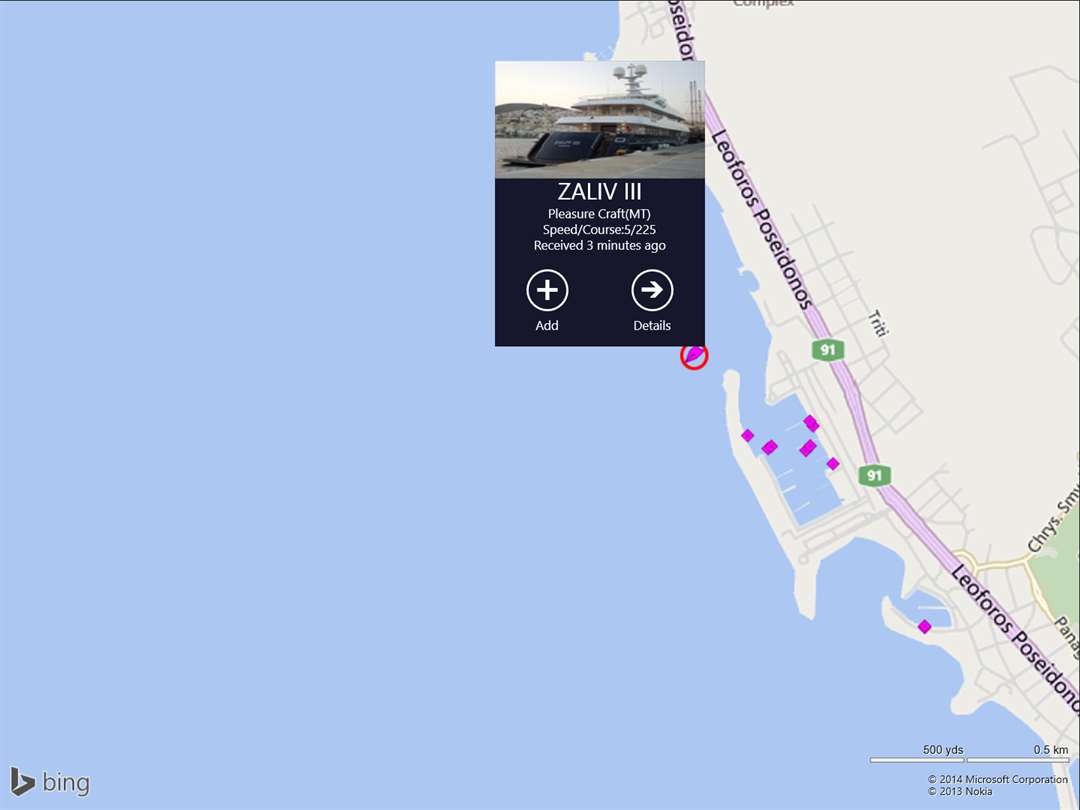Click the Bing logo
Screen dimensions: 1080x810
click(x=50, y=782)
